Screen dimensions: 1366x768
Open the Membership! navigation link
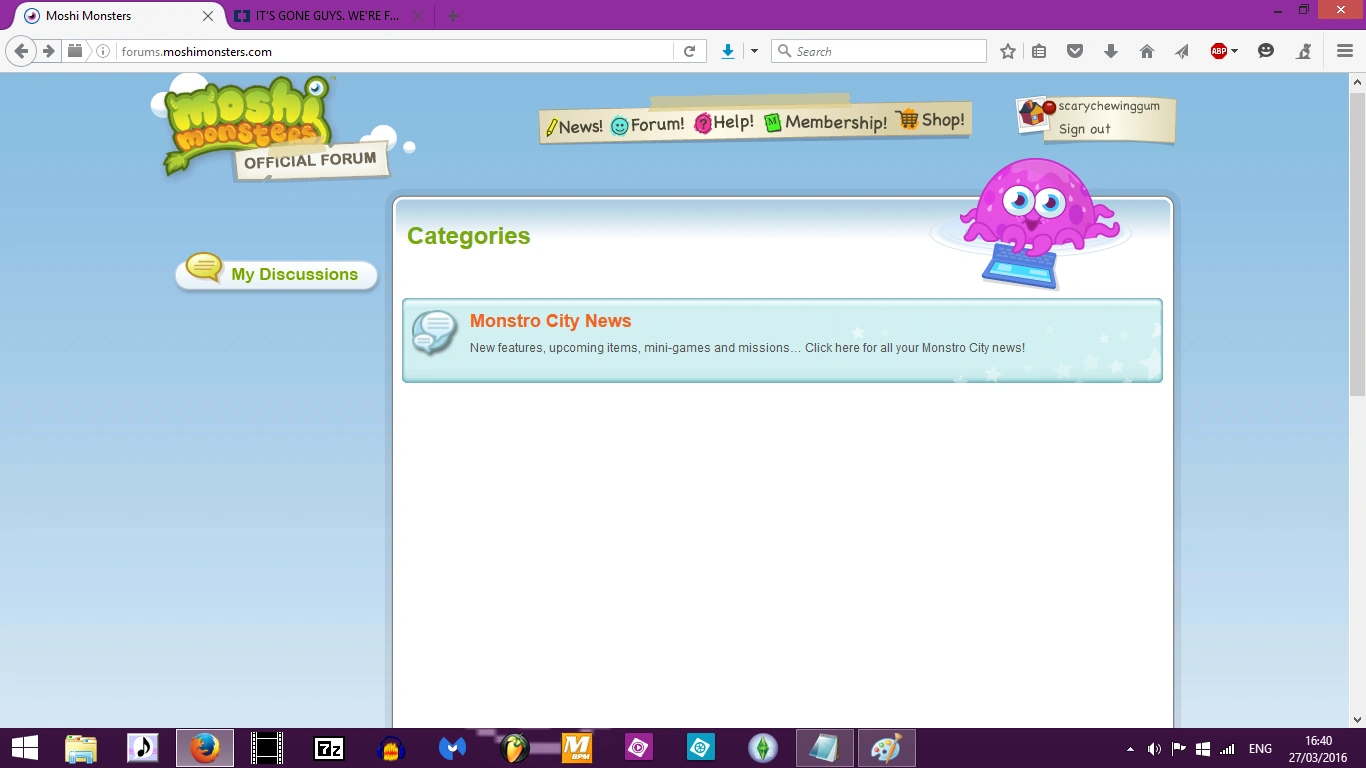click(825, 122)
